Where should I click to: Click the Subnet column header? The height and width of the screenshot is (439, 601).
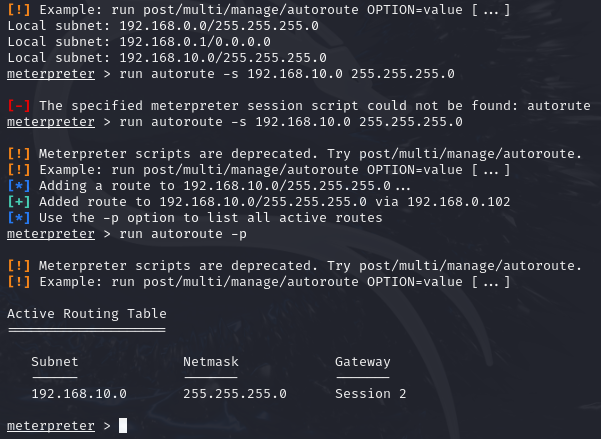(55, 362)
